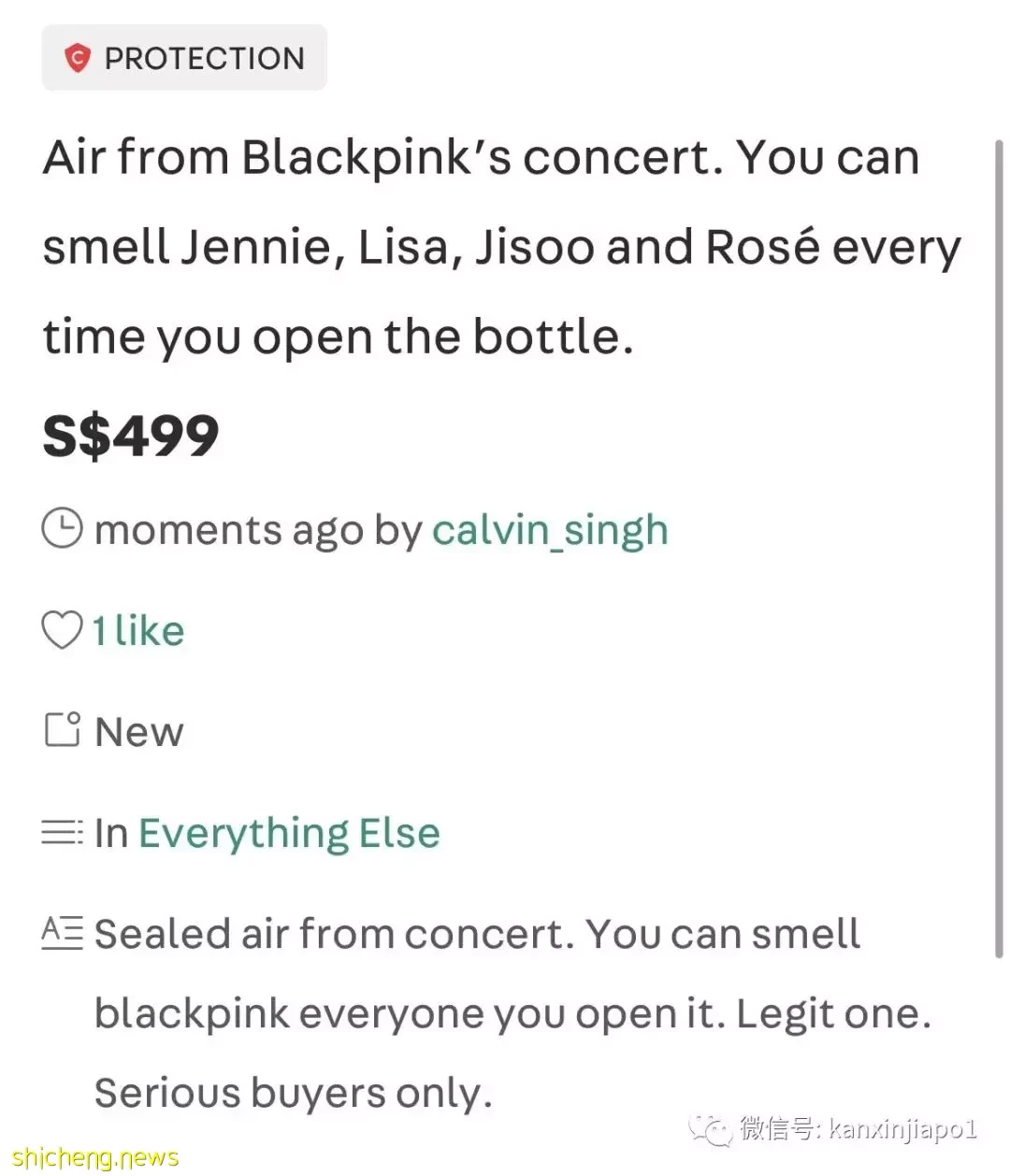The height and width of the screenshot is (1176, 1010).
Task: Click the clock icon beside moments ago
Action: 63,529
